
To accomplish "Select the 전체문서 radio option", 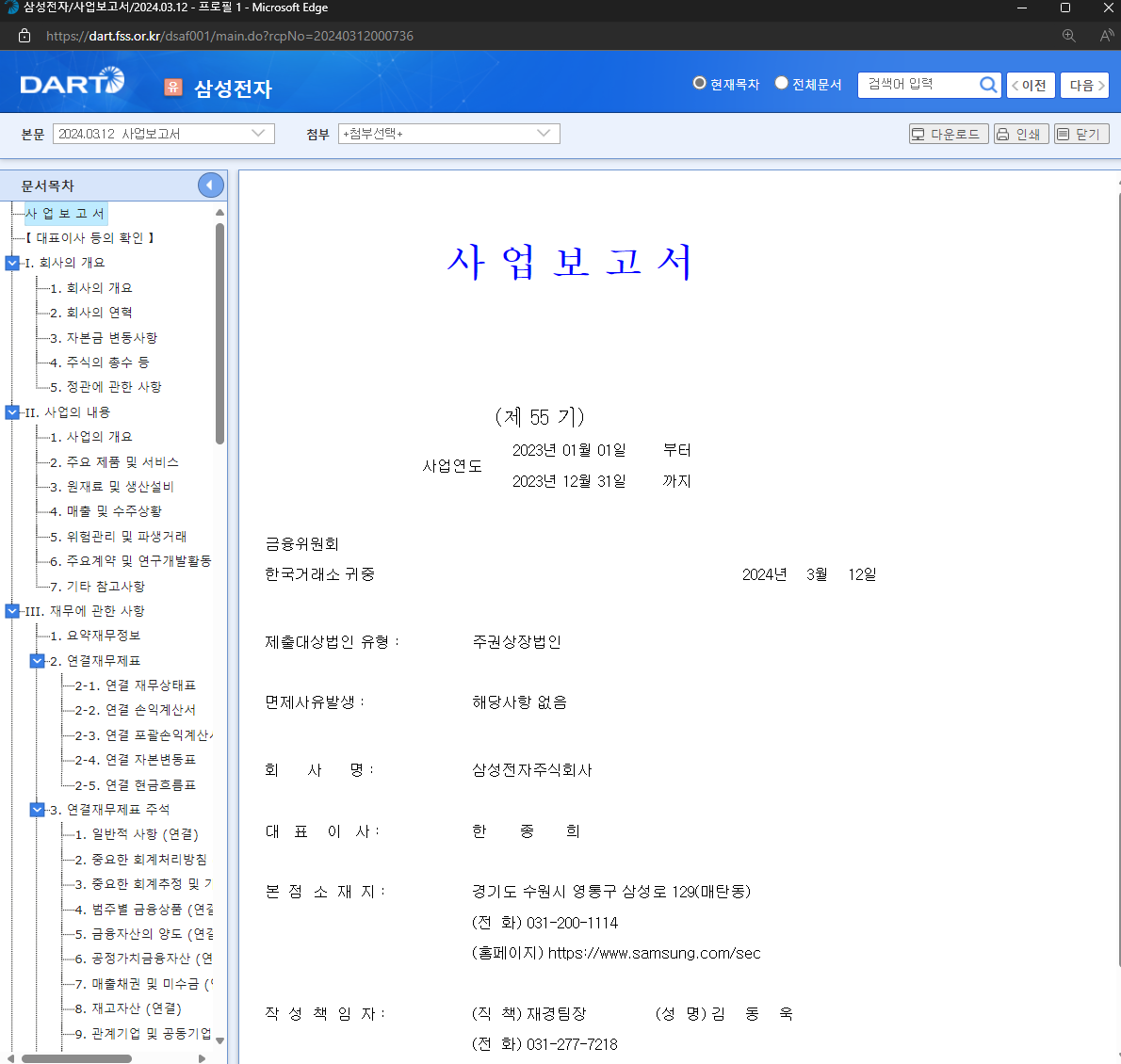I will [x=782, y=83].
